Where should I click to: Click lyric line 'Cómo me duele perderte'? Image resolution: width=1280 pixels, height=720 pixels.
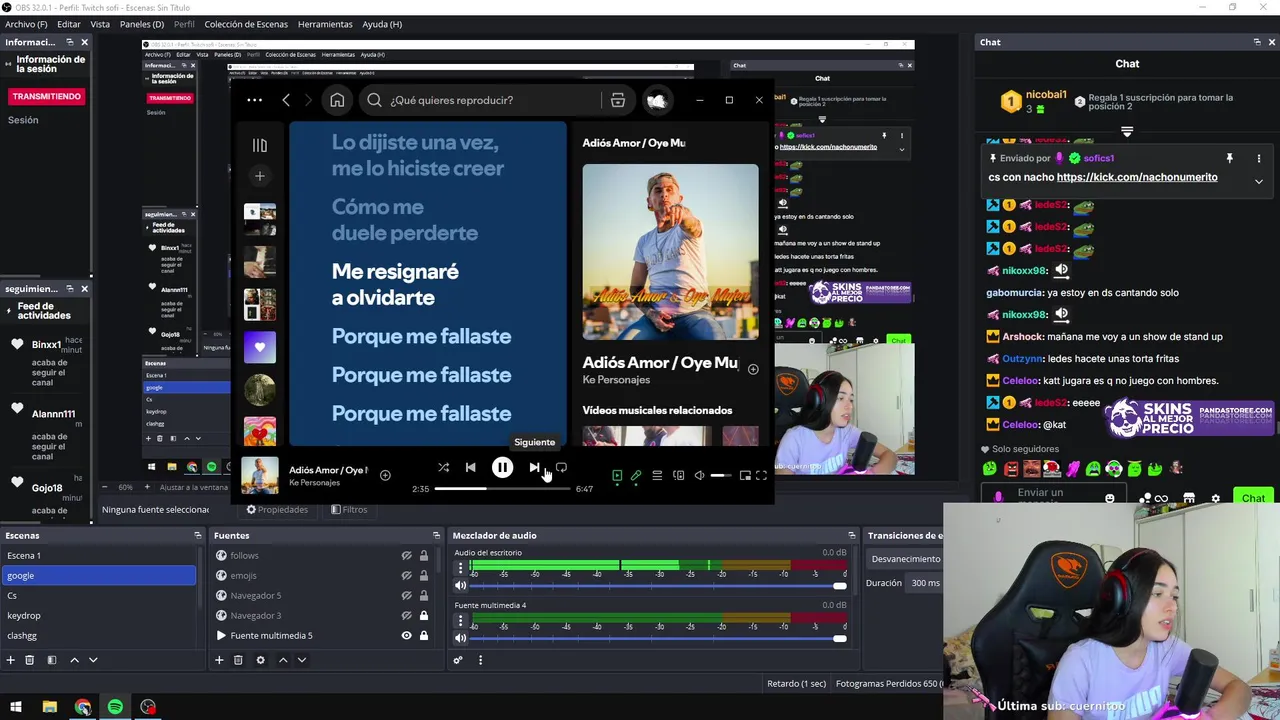click(405, 220)
